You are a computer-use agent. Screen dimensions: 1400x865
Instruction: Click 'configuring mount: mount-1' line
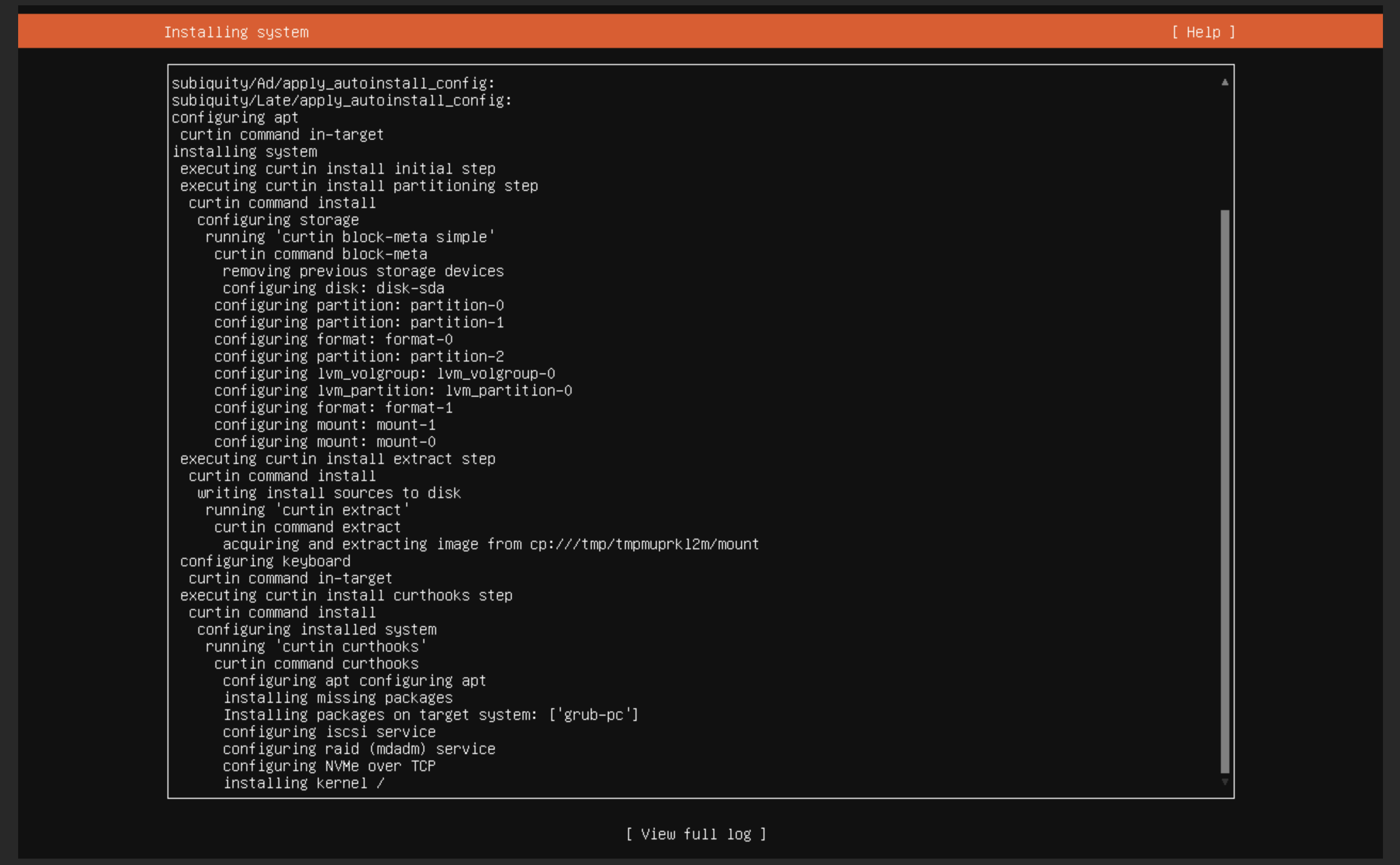pos(325,425)
